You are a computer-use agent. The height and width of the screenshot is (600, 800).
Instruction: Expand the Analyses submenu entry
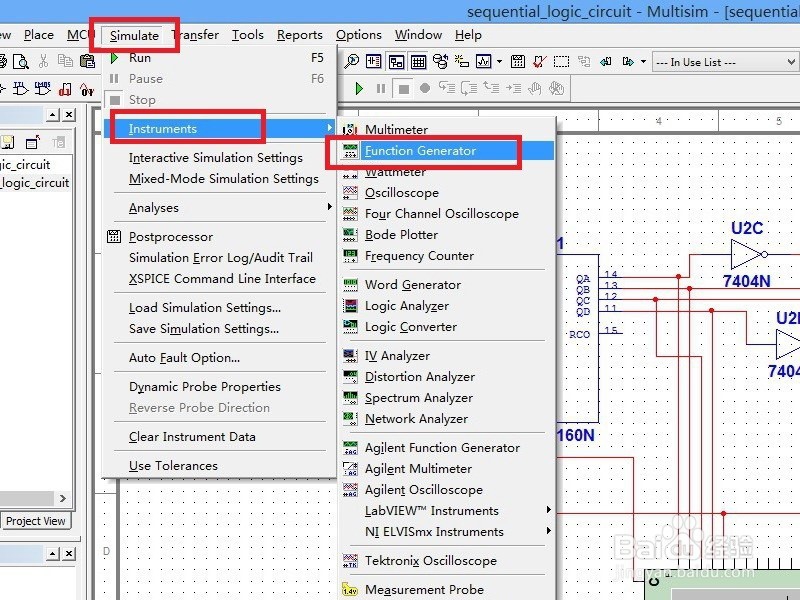click(219, 208)
